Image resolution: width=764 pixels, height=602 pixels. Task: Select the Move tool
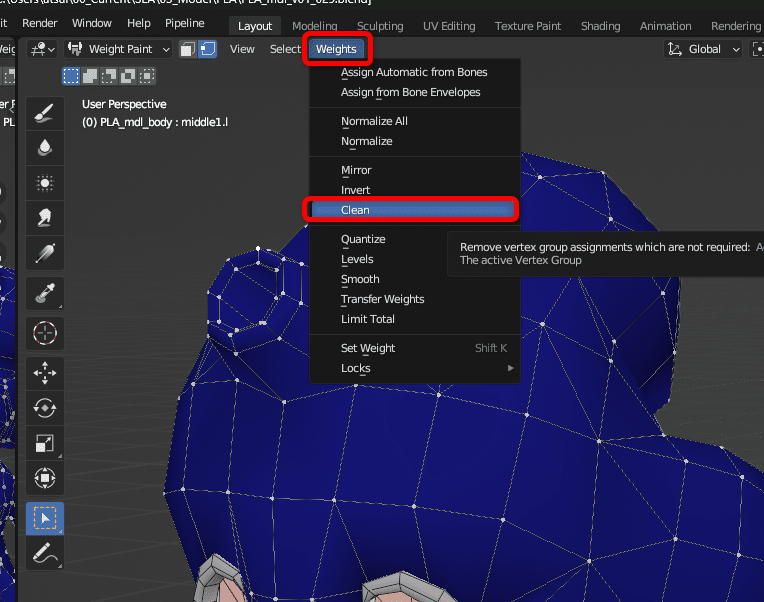click(x=45, y=373)
